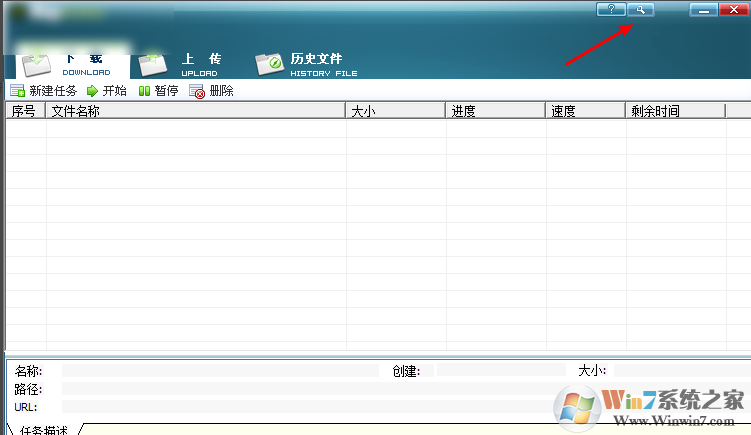
Task: Click the 大小 size field at bottom
Action: click(682, 370)
